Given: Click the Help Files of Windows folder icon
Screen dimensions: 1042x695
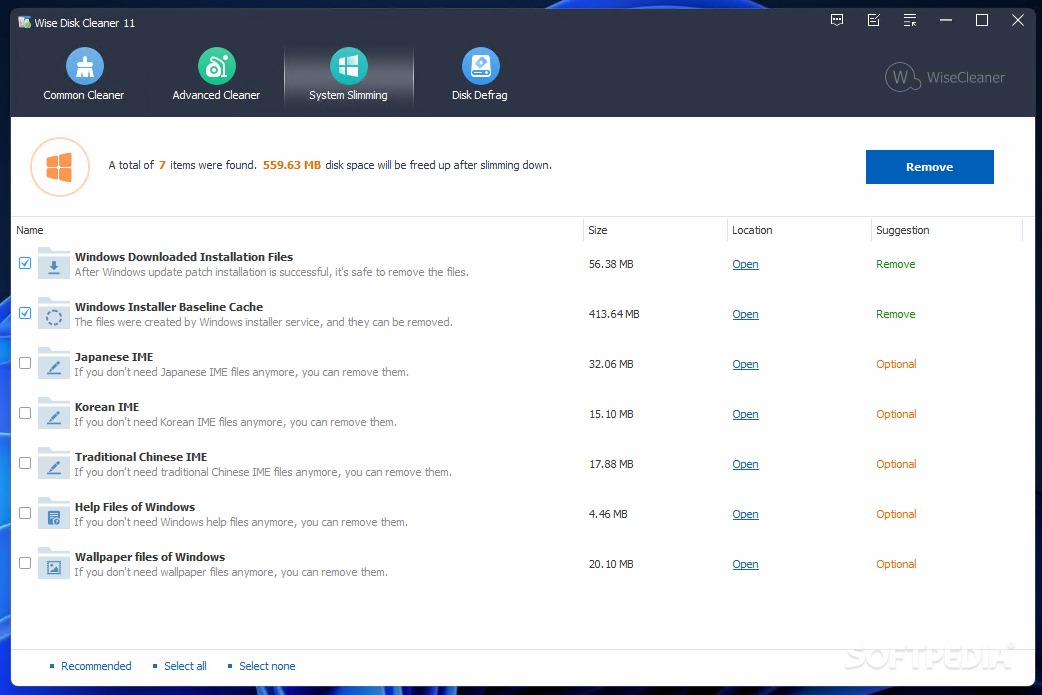Looking at the screenshot, I should 54,513.
